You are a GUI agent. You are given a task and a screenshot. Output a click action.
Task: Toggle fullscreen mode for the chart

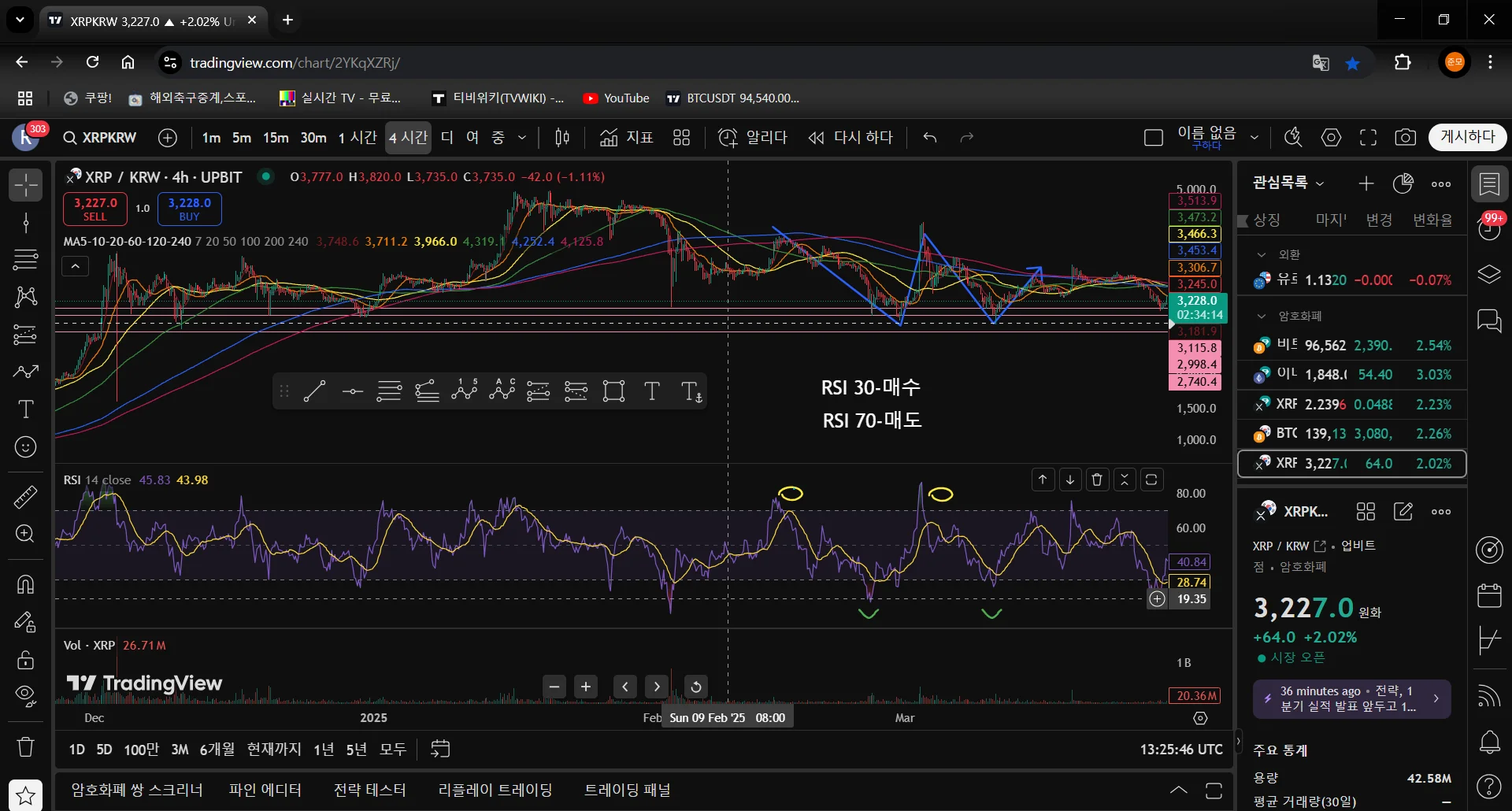pyautogui.click(x=1368, y=138)
